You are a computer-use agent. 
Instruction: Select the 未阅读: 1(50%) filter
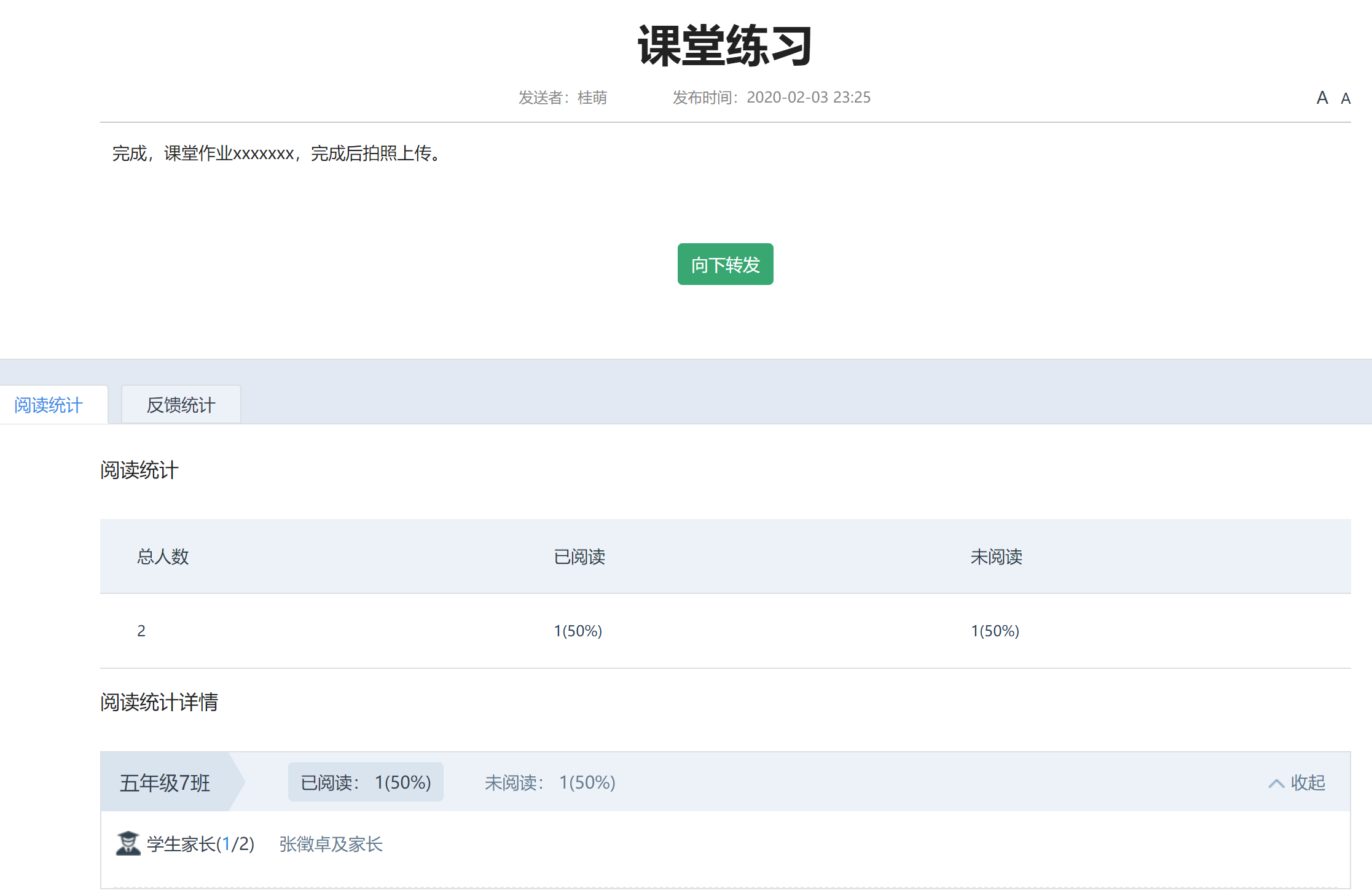pyautogui.click(x=549, y=782)
